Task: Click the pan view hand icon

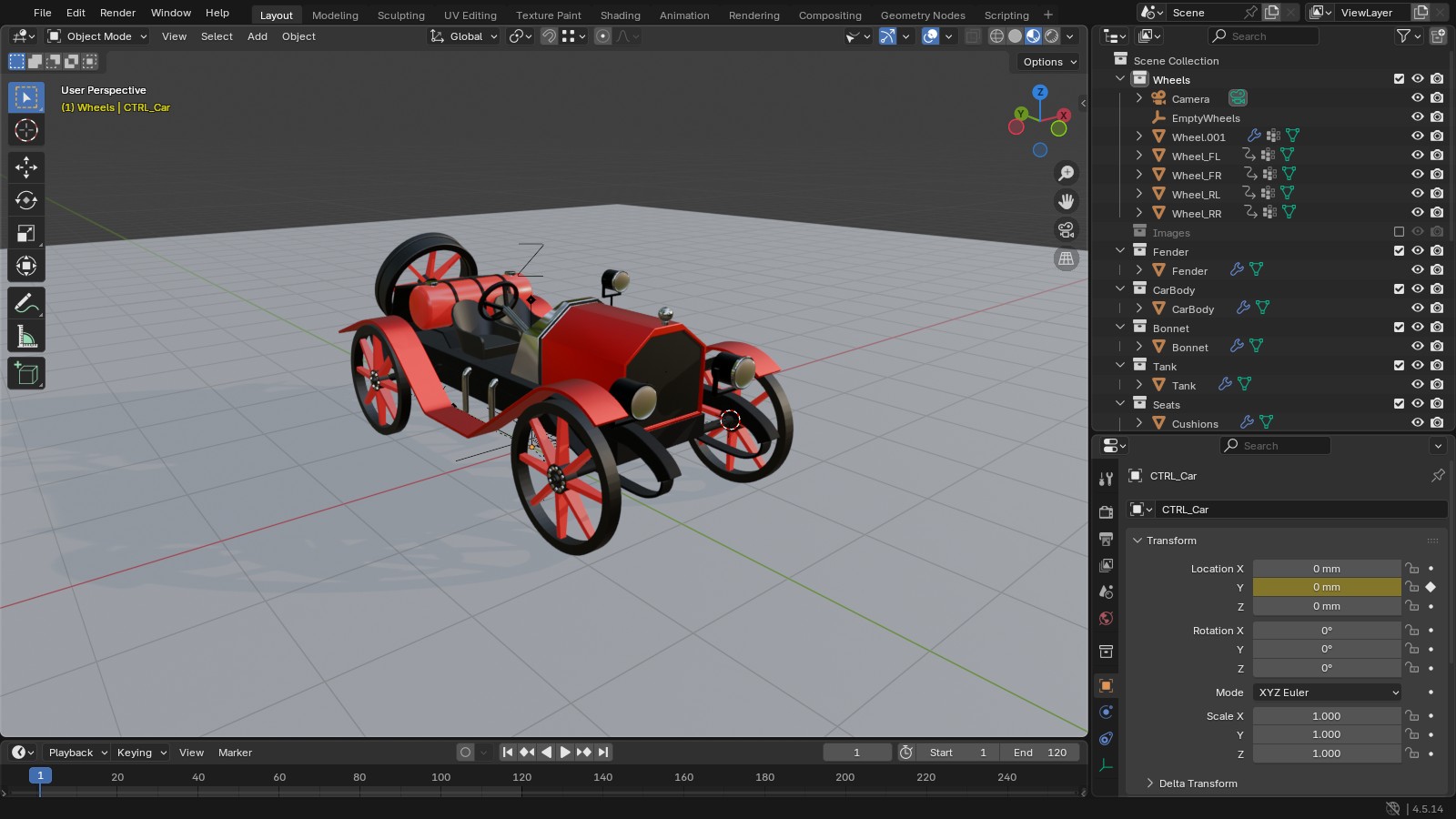Action: click(x=1066, y=201)
